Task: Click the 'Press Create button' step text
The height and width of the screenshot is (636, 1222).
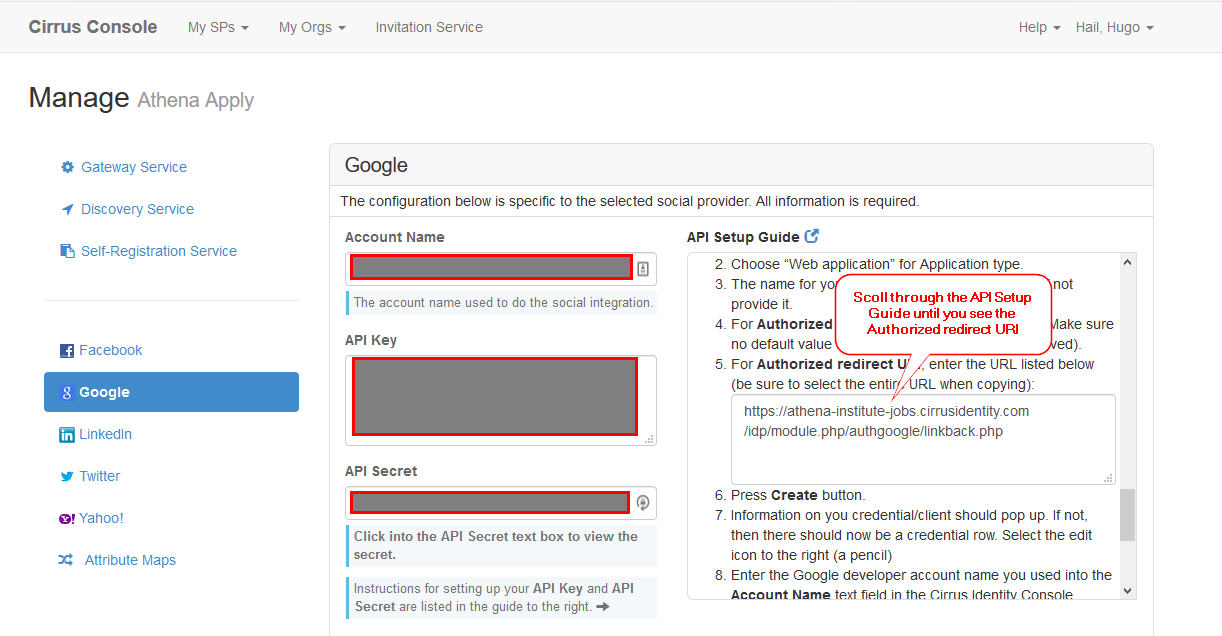Action: [798, 495]
